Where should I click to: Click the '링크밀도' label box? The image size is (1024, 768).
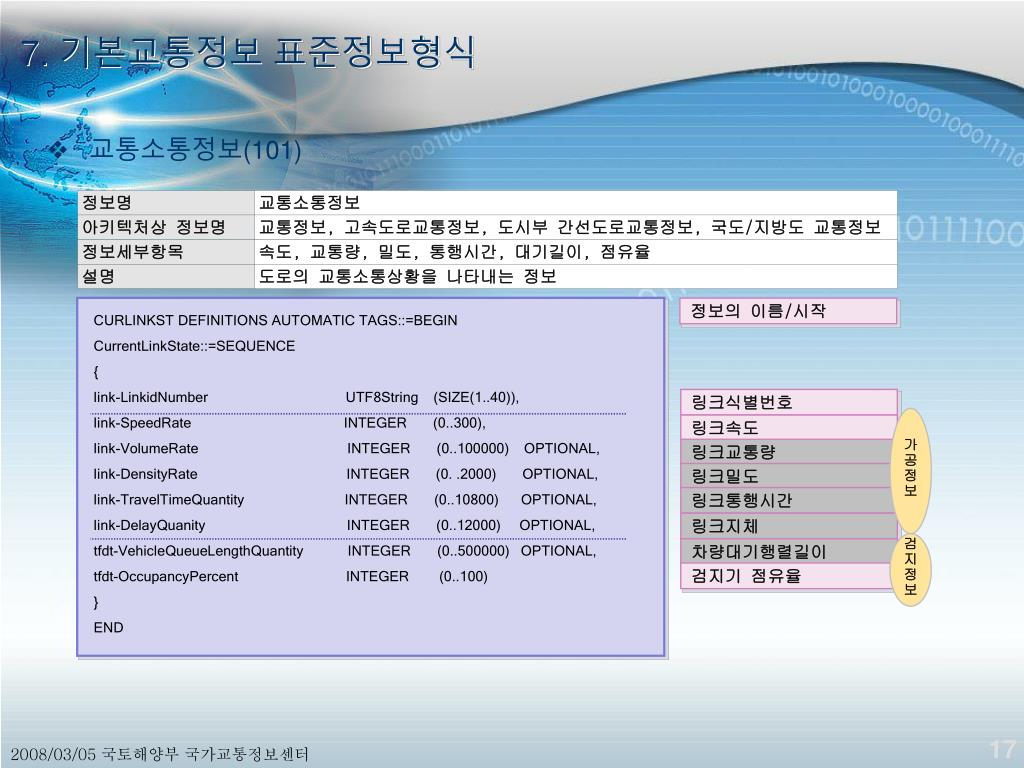coord(789,476)
